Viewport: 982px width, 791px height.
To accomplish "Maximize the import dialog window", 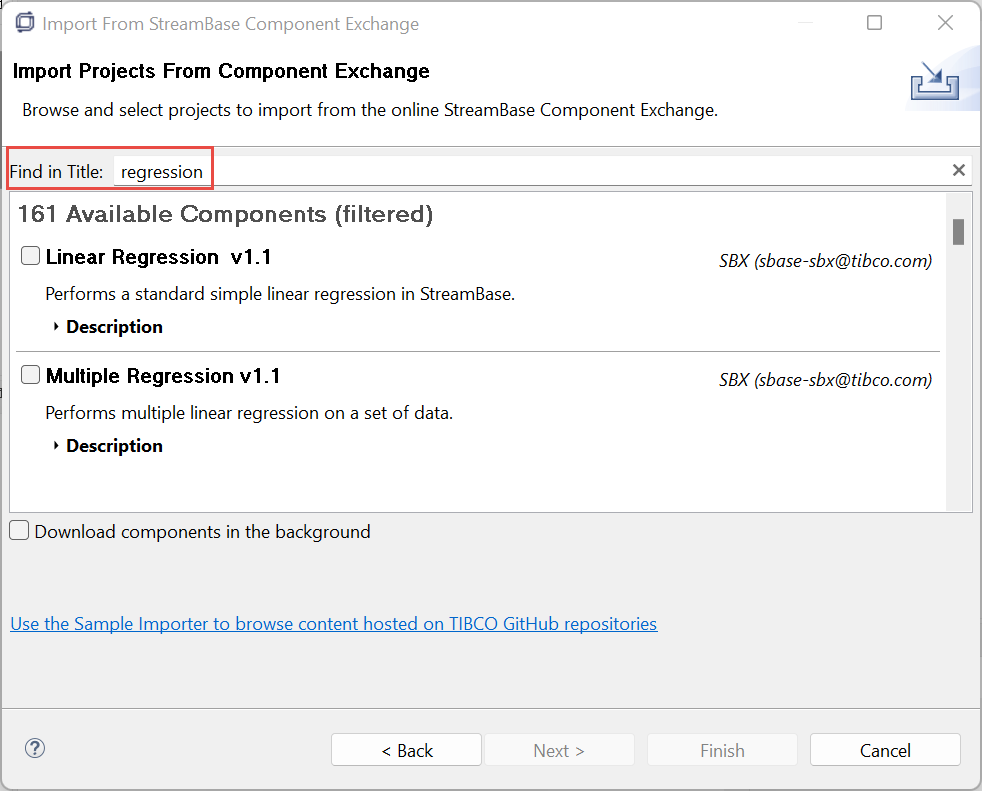I will (874, 23).
